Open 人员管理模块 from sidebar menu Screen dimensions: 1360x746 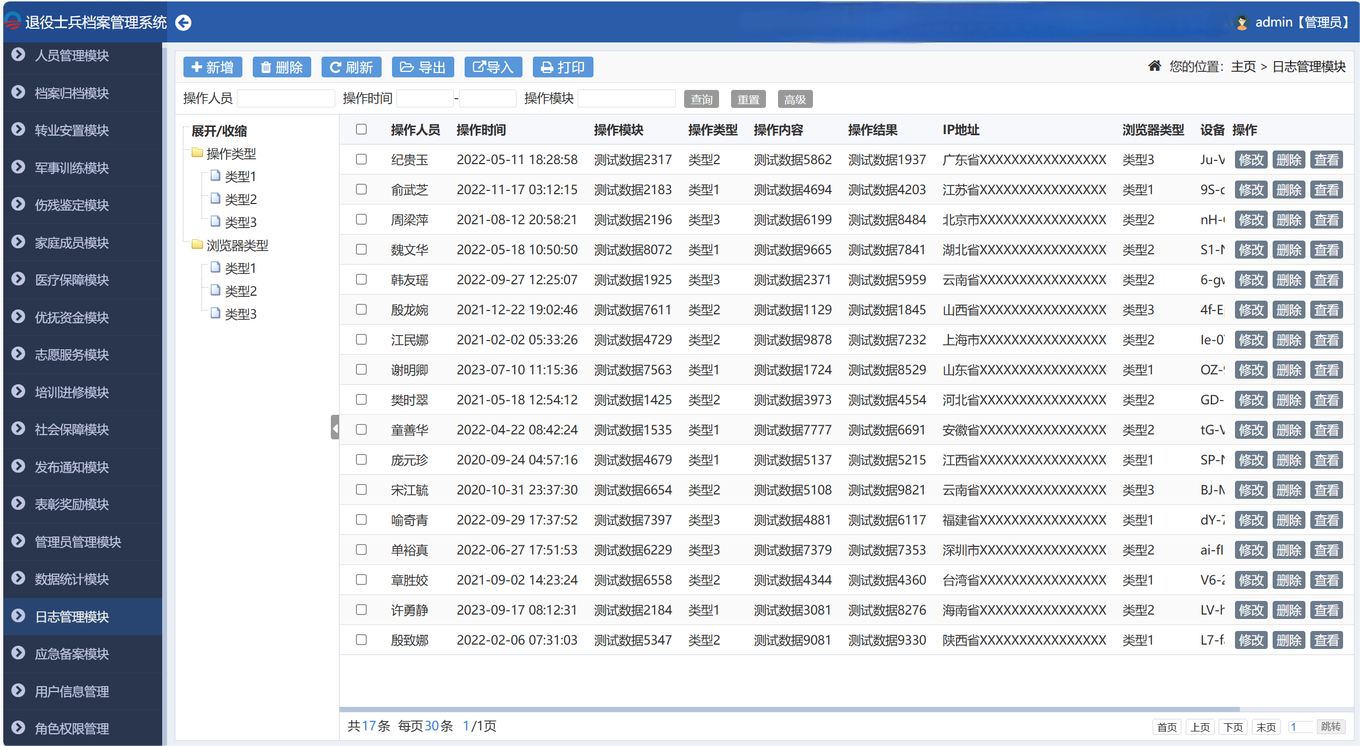[72, 56]
